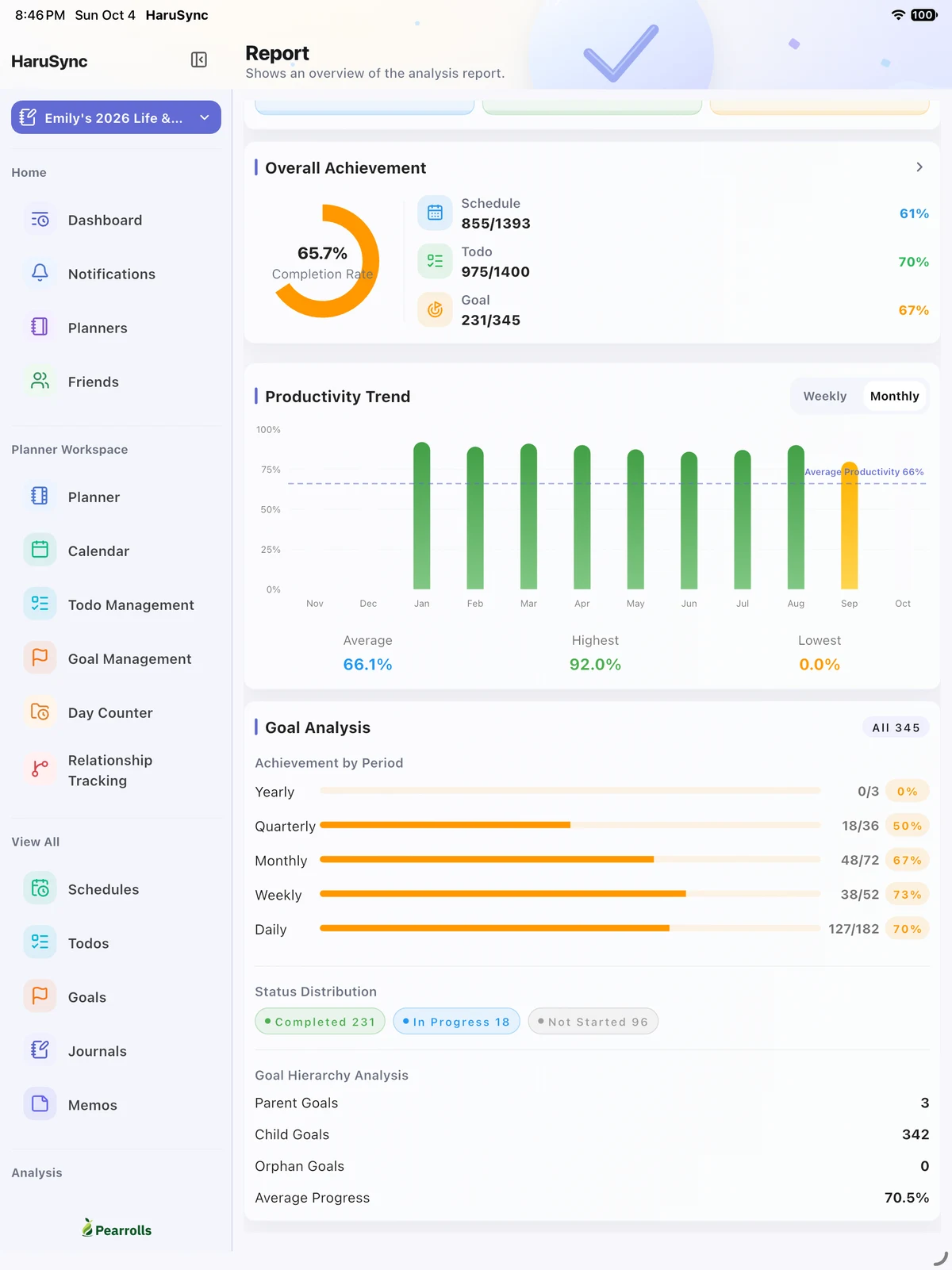Navigate to Schedules list
Image resolution: width=952 pixels, height=1270 pixels.
pos(117,889)
